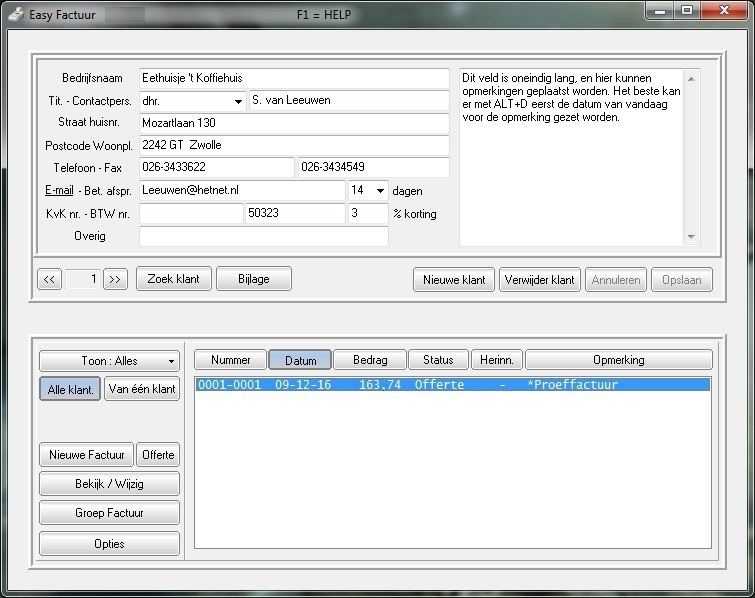Go to next customer with >> button

pos(116,280)
